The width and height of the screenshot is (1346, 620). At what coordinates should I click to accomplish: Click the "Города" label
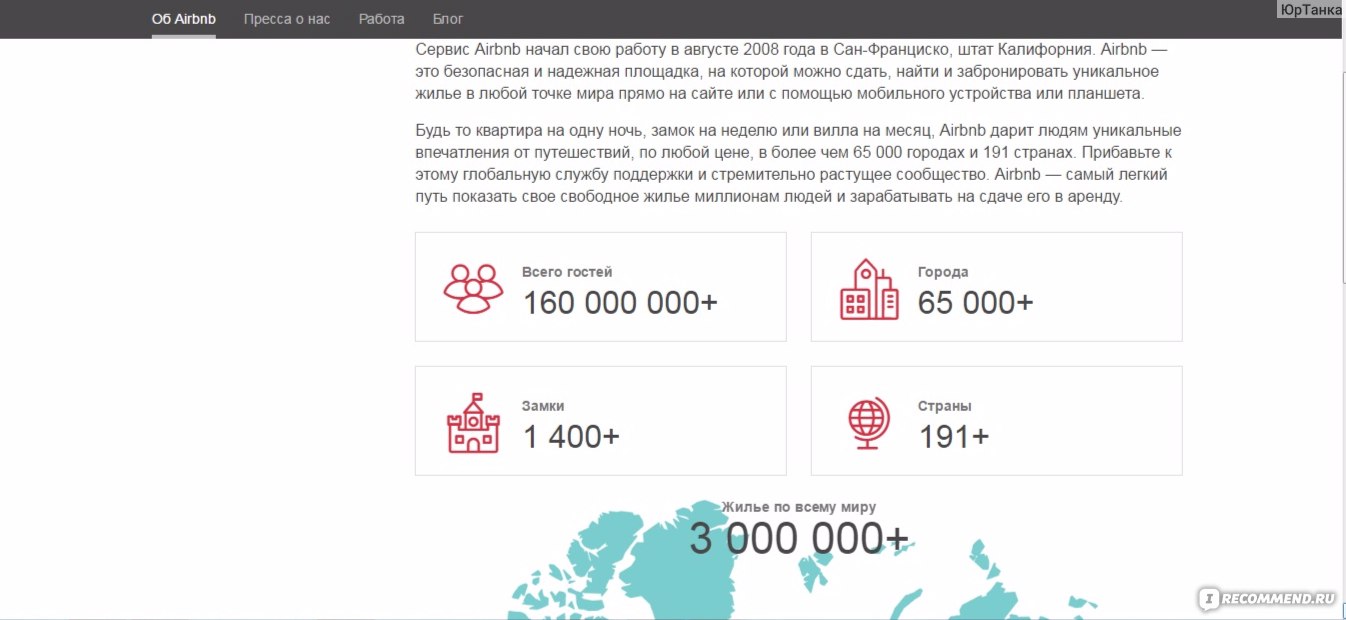coord(943,271)
